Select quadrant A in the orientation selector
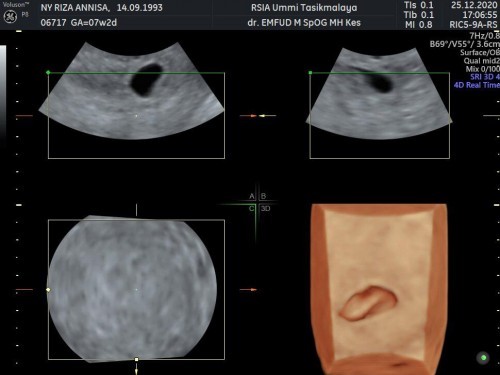The height and width of the screenshot is (375, 500). (x=252, y=196)
